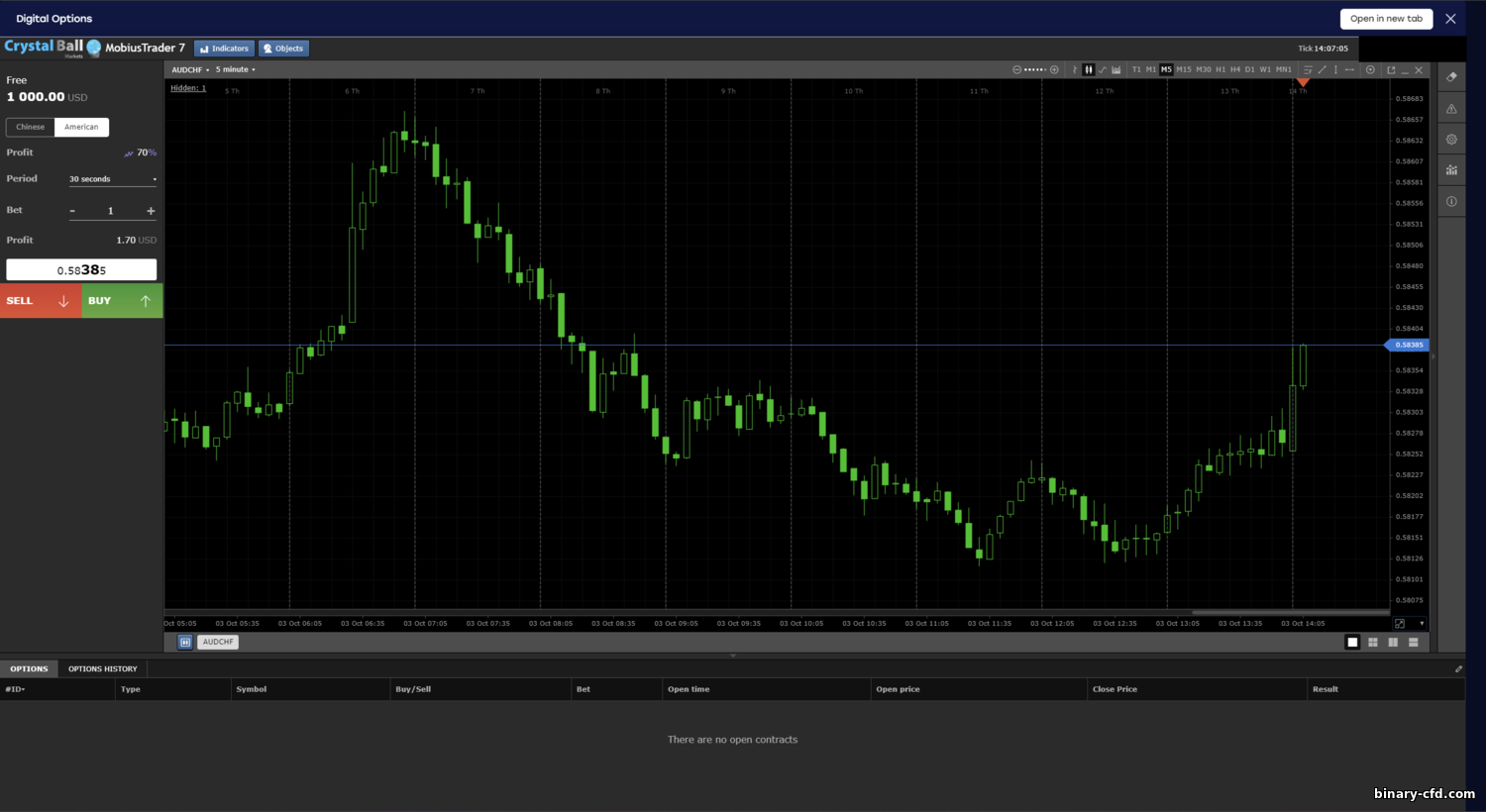Click Open in new tab button
Image resolution: width=1486 pixels, height=812 pixels.
(x=1386, y=19)
